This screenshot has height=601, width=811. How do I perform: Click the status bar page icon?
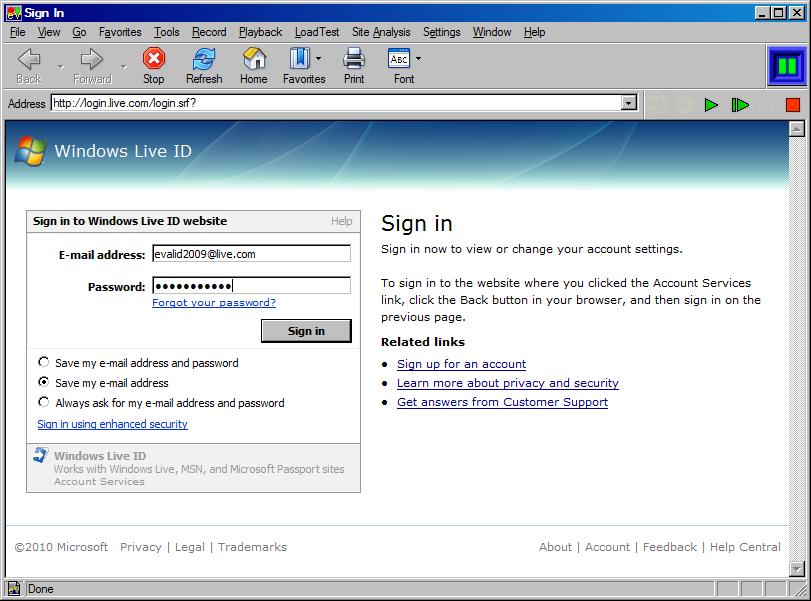(13, 589)
